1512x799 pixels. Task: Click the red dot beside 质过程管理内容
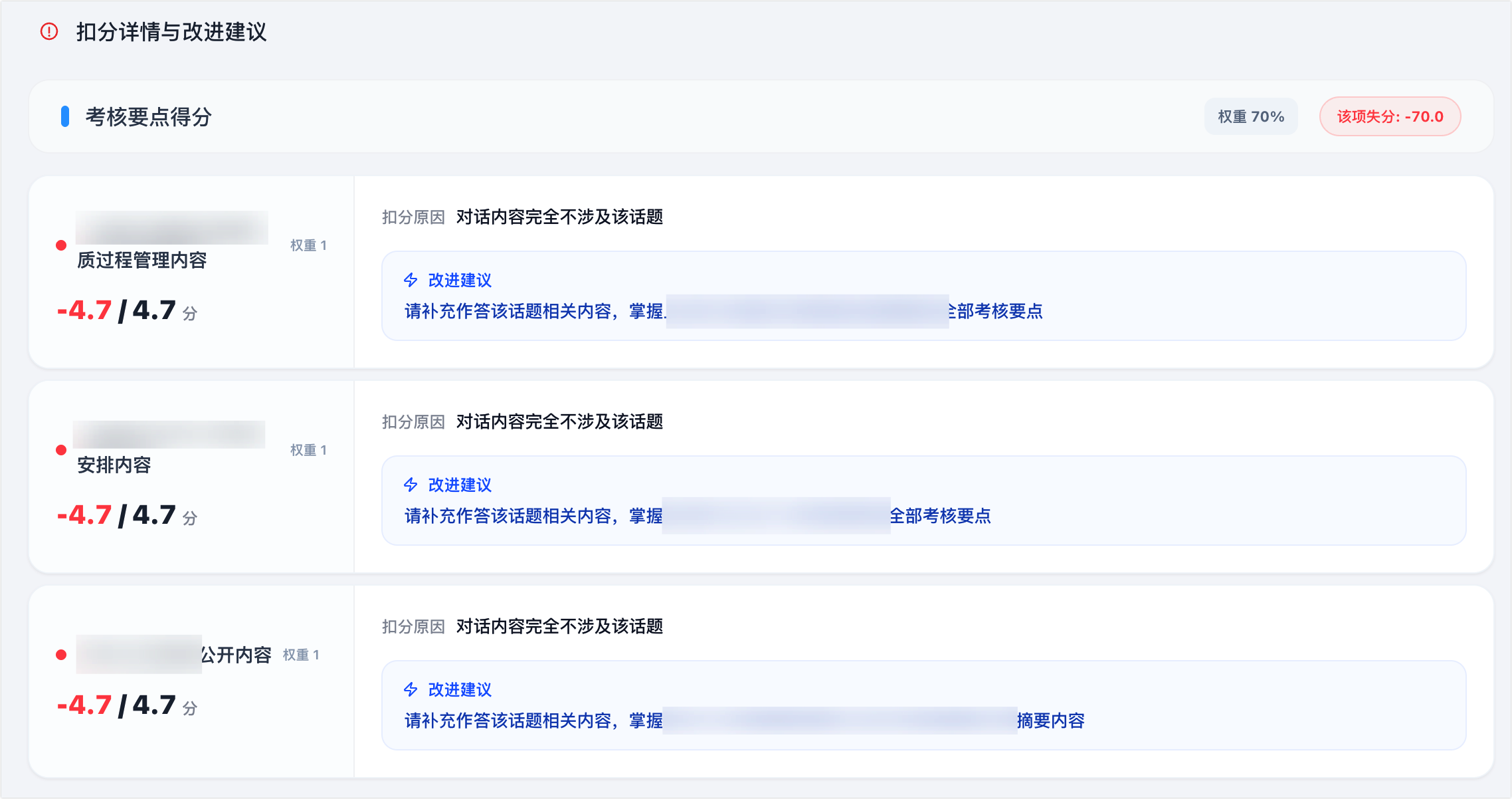pos(61,245)
